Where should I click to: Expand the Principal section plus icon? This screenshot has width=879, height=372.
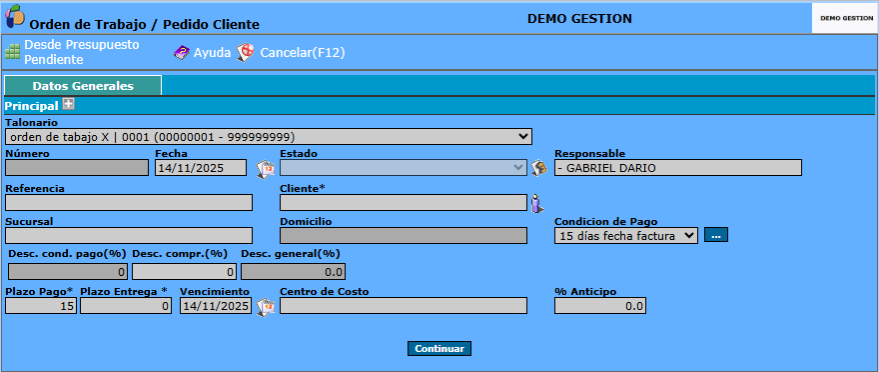tap(68, 104)
